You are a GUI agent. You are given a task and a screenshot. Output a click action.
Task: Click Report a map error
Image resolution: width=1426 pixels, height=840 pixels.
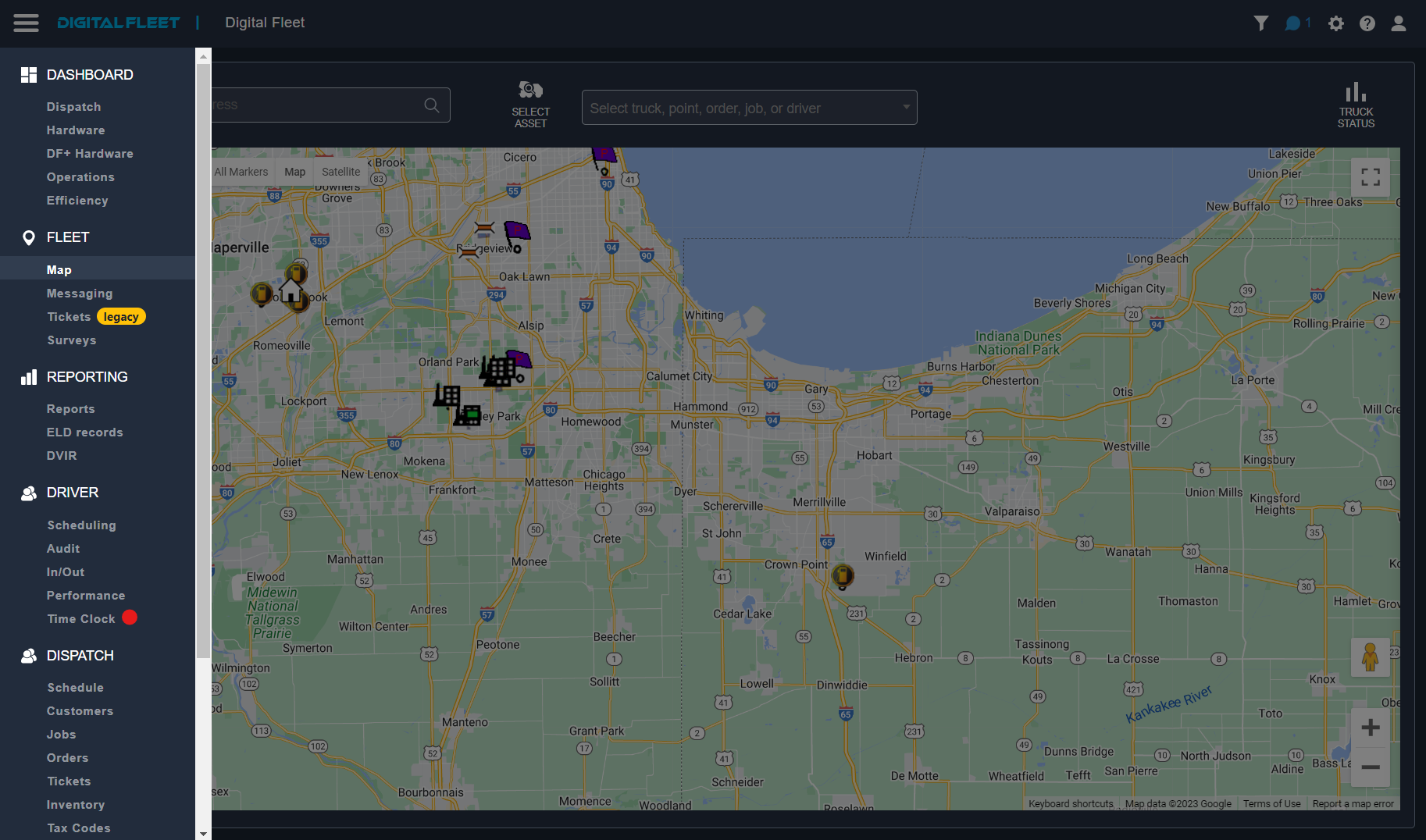1353,803
